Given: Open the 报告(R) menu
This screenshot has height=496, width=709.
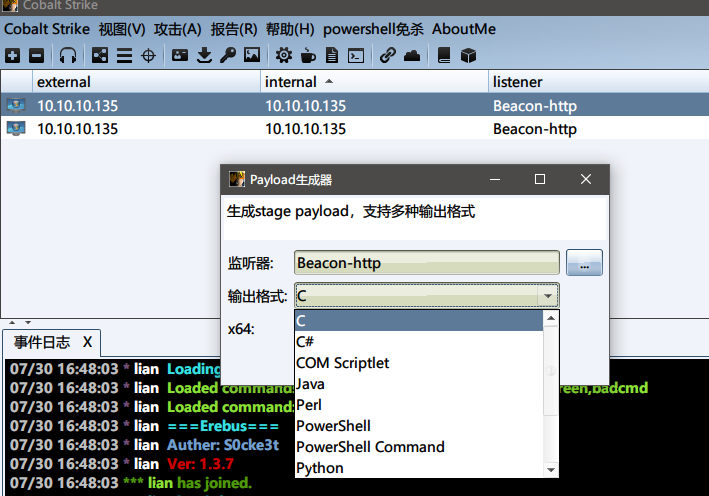Looking at the screenshot, I should tap(234, 29).
